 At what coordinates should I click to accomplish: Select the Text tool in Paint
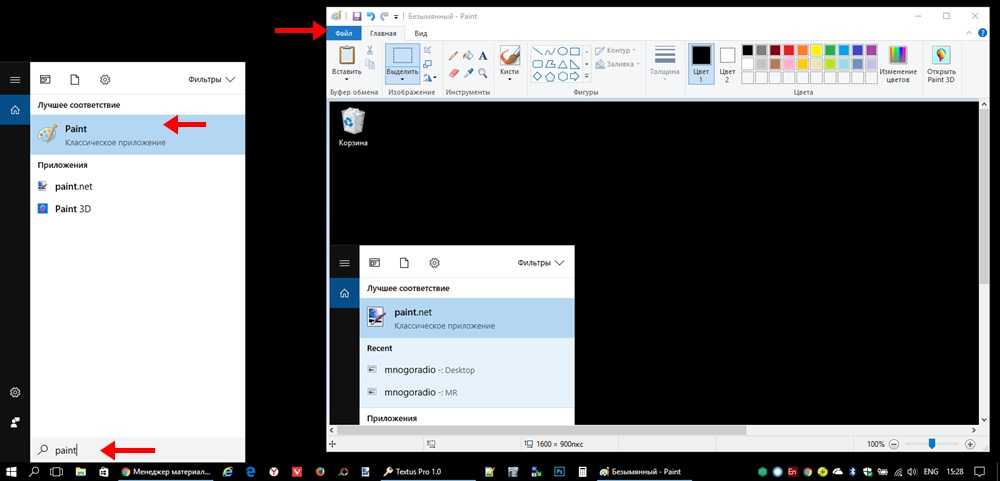[x=485, y=56]
